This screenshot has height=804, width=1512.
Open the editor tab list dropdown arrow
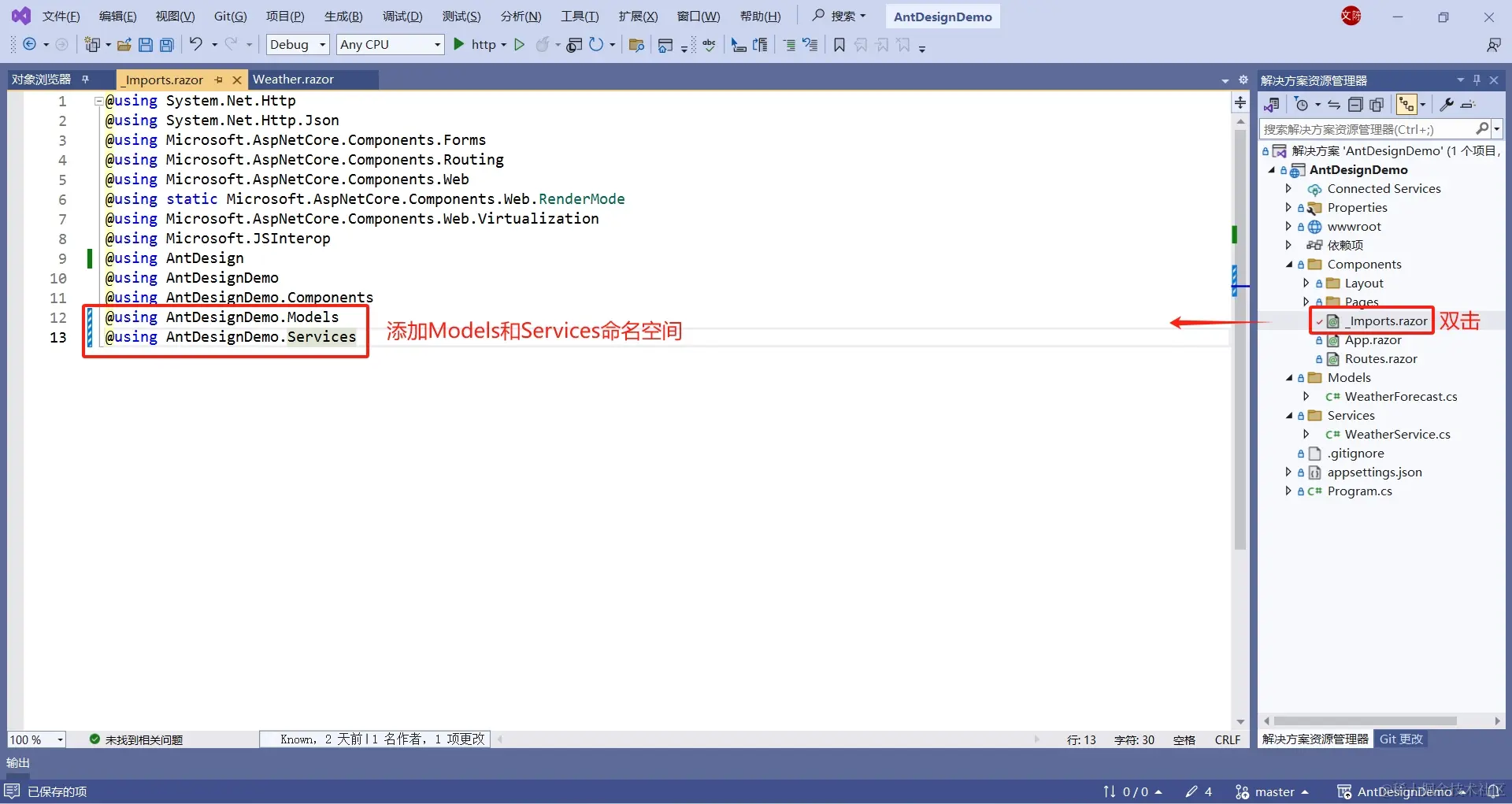click(x=1225, y=80)
